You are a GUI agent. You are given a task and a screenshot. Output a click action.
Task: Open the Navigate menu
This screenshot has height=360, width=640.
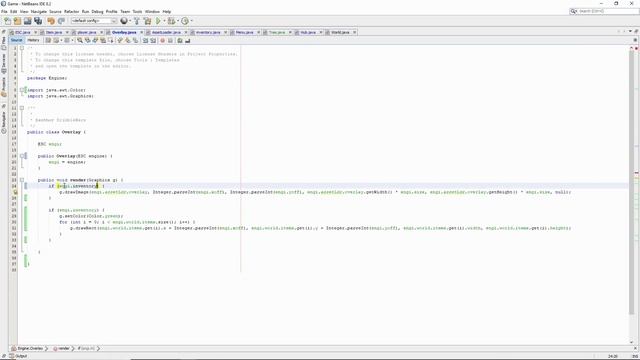[39, 11]
